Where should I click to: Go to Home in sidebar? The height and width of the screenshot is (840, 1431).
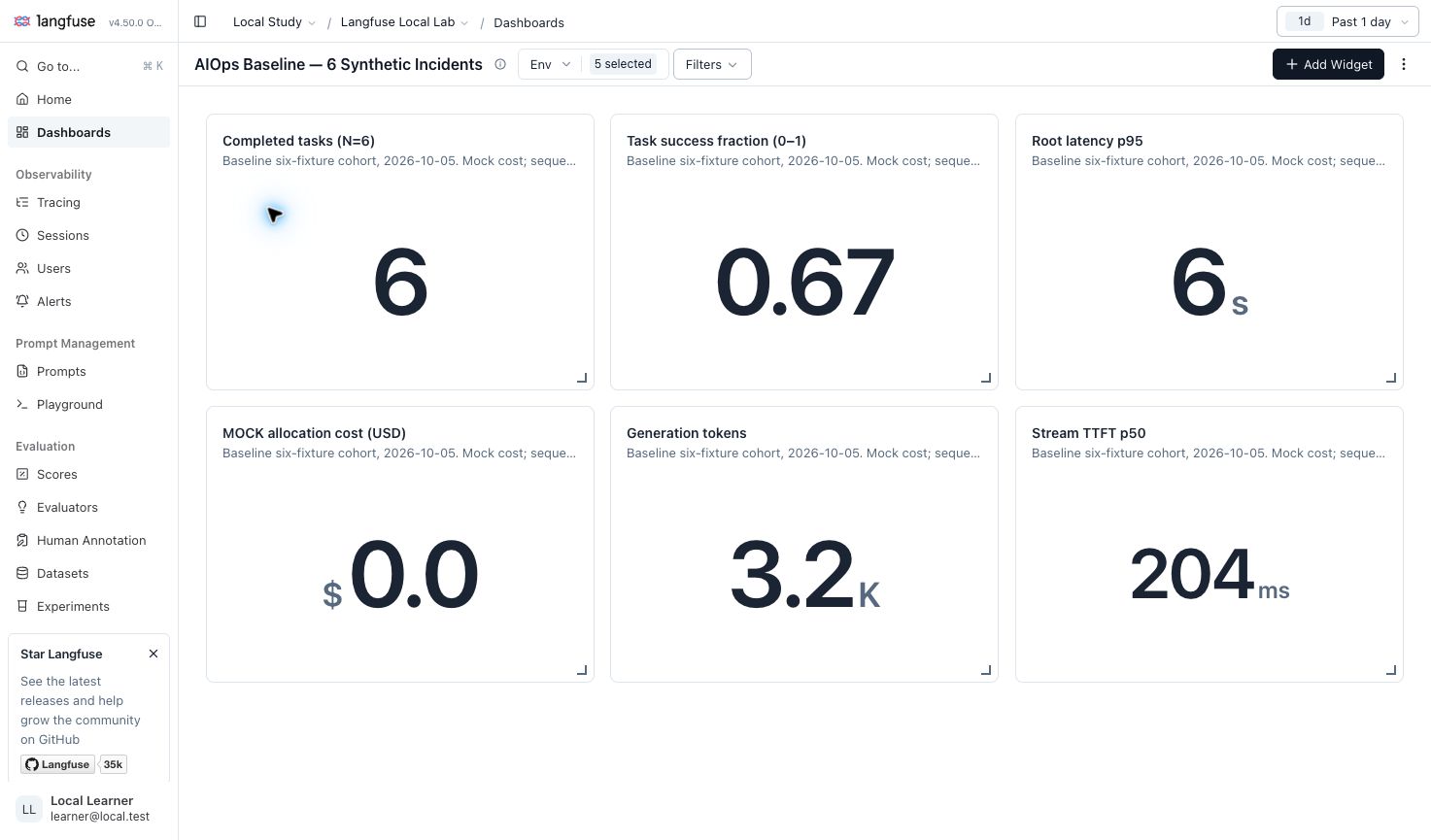[89, 99]
